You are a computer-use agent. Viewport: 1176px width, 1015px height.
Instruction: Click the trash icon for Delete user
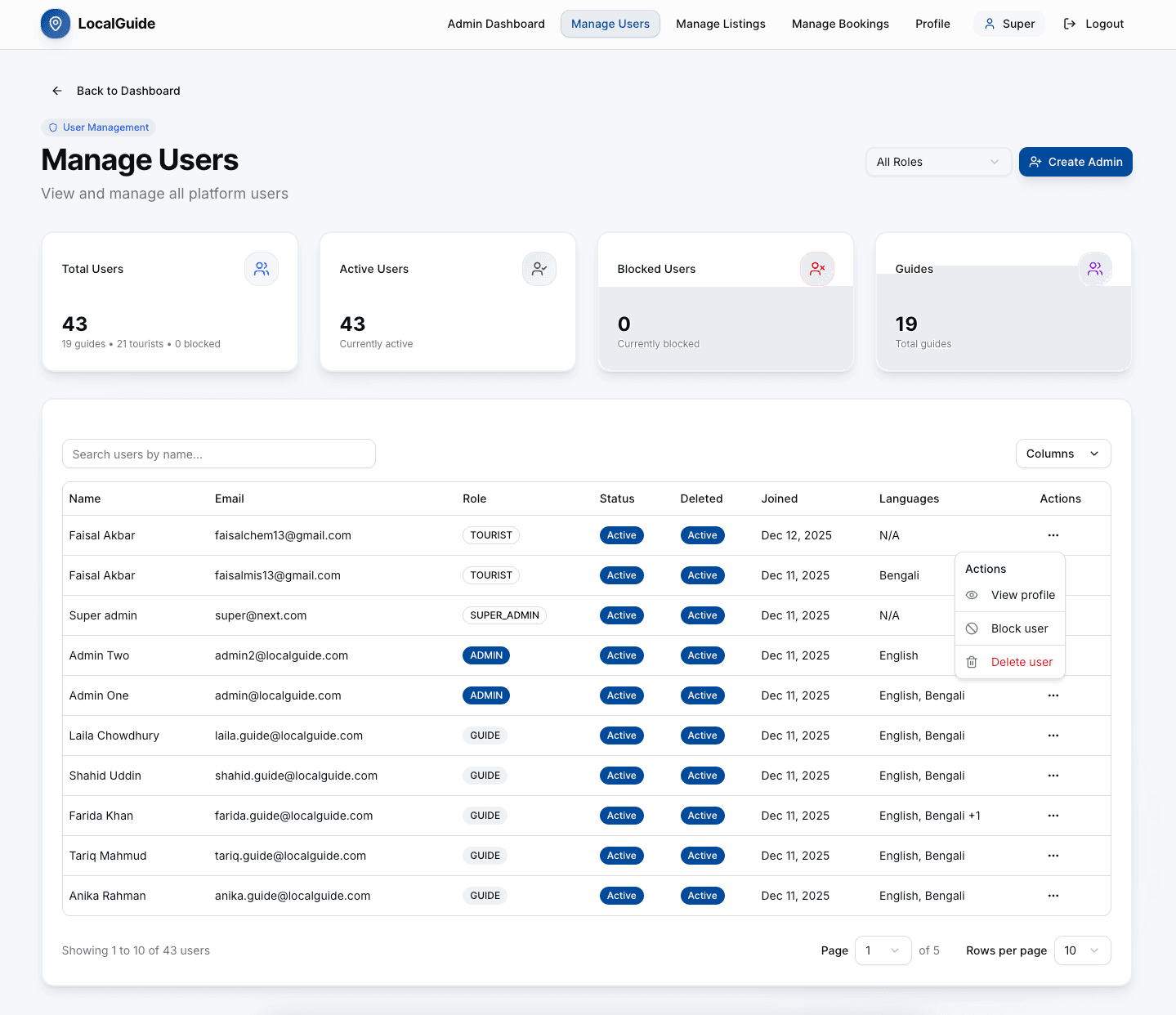click(972, 662)
